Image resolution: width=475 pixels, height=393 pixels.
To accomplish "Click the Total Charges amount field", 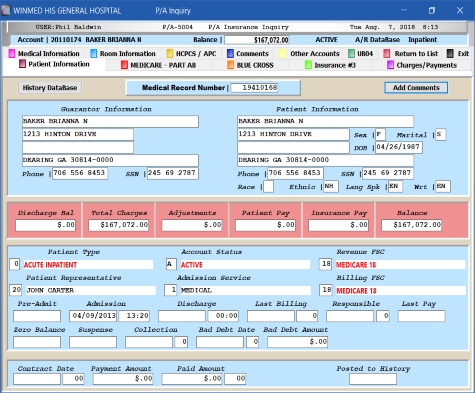I will click(118, 225).
